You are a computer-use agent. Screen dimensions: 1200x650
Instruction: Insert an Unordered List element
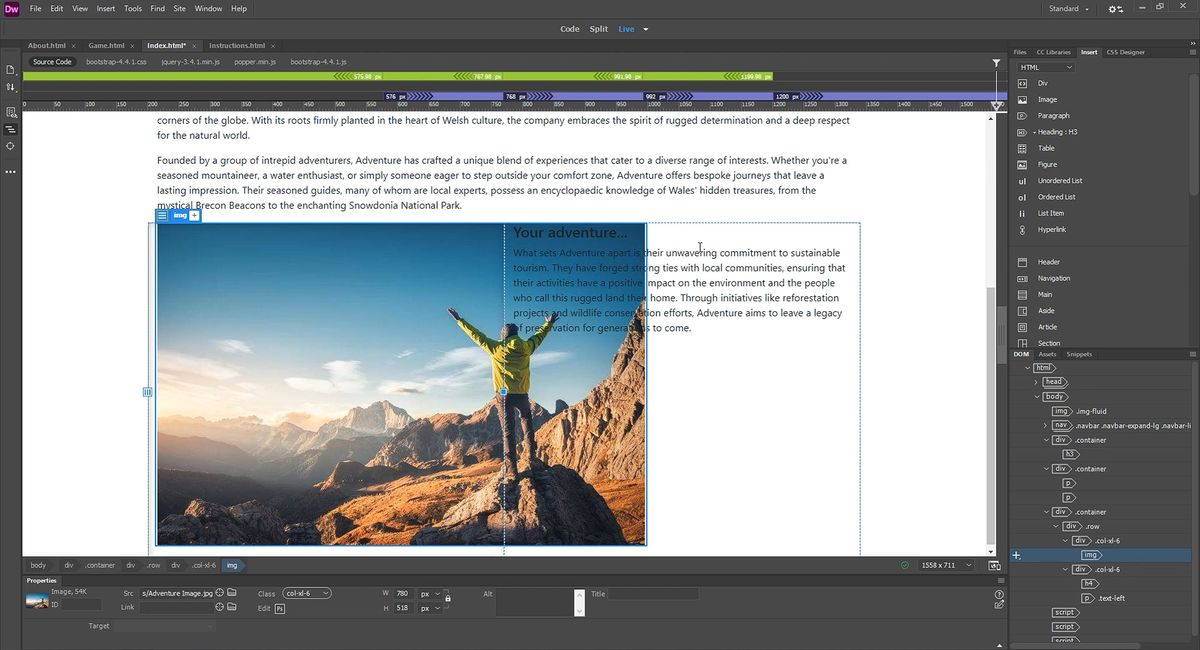[1057, 180]
